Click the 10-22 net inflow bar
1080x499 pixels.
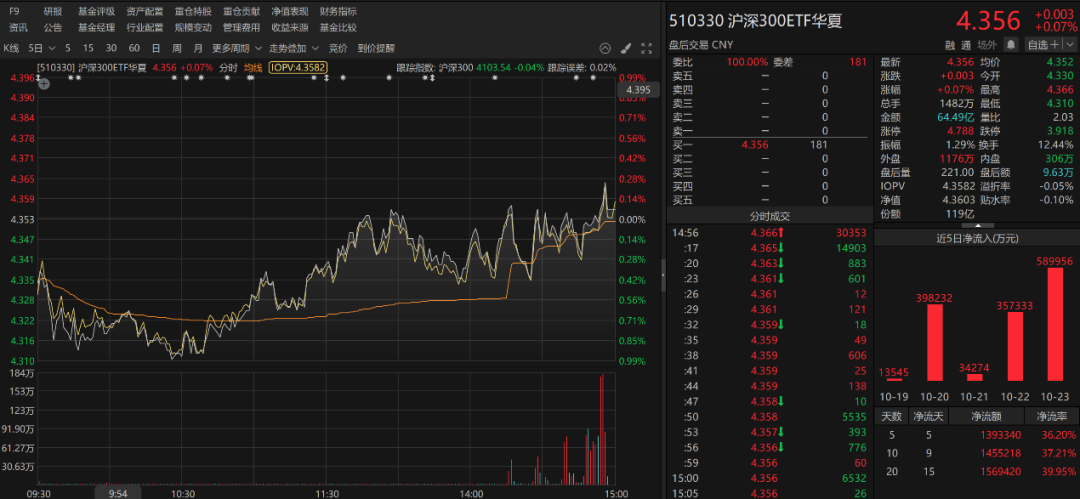[x=1015, y=346]
